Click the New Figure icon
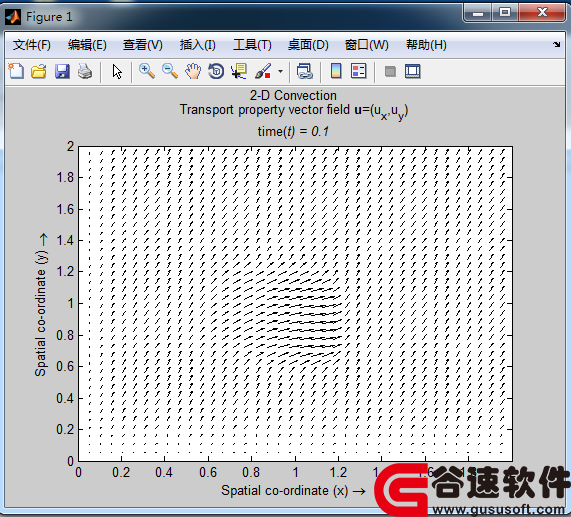 coord(16,71)
